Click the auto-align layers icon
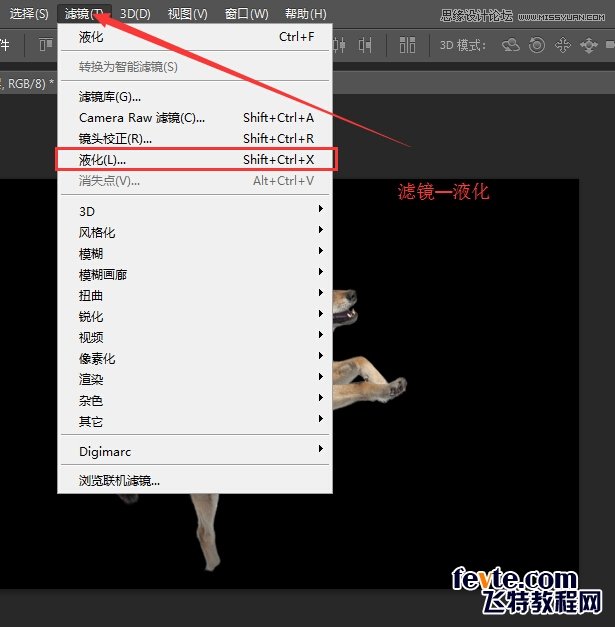 (x=407, y=45)
